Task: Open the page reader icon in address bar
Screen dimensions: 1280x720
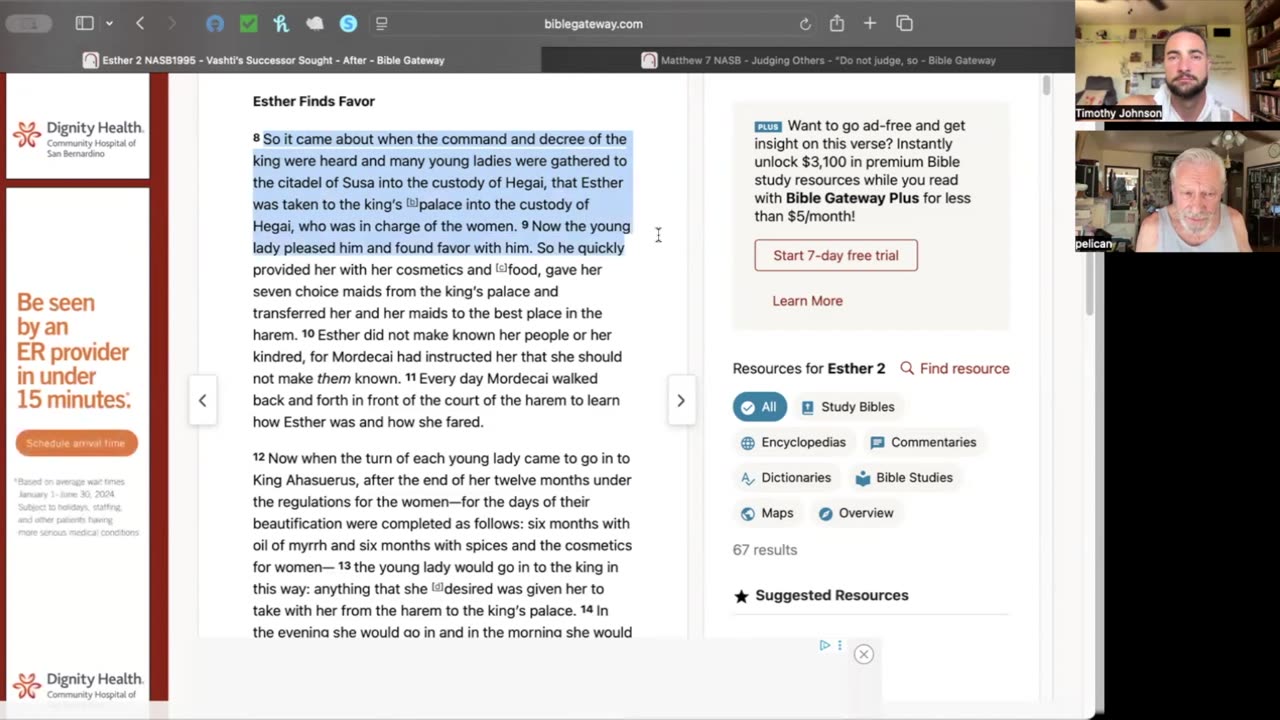Action: 381,23
